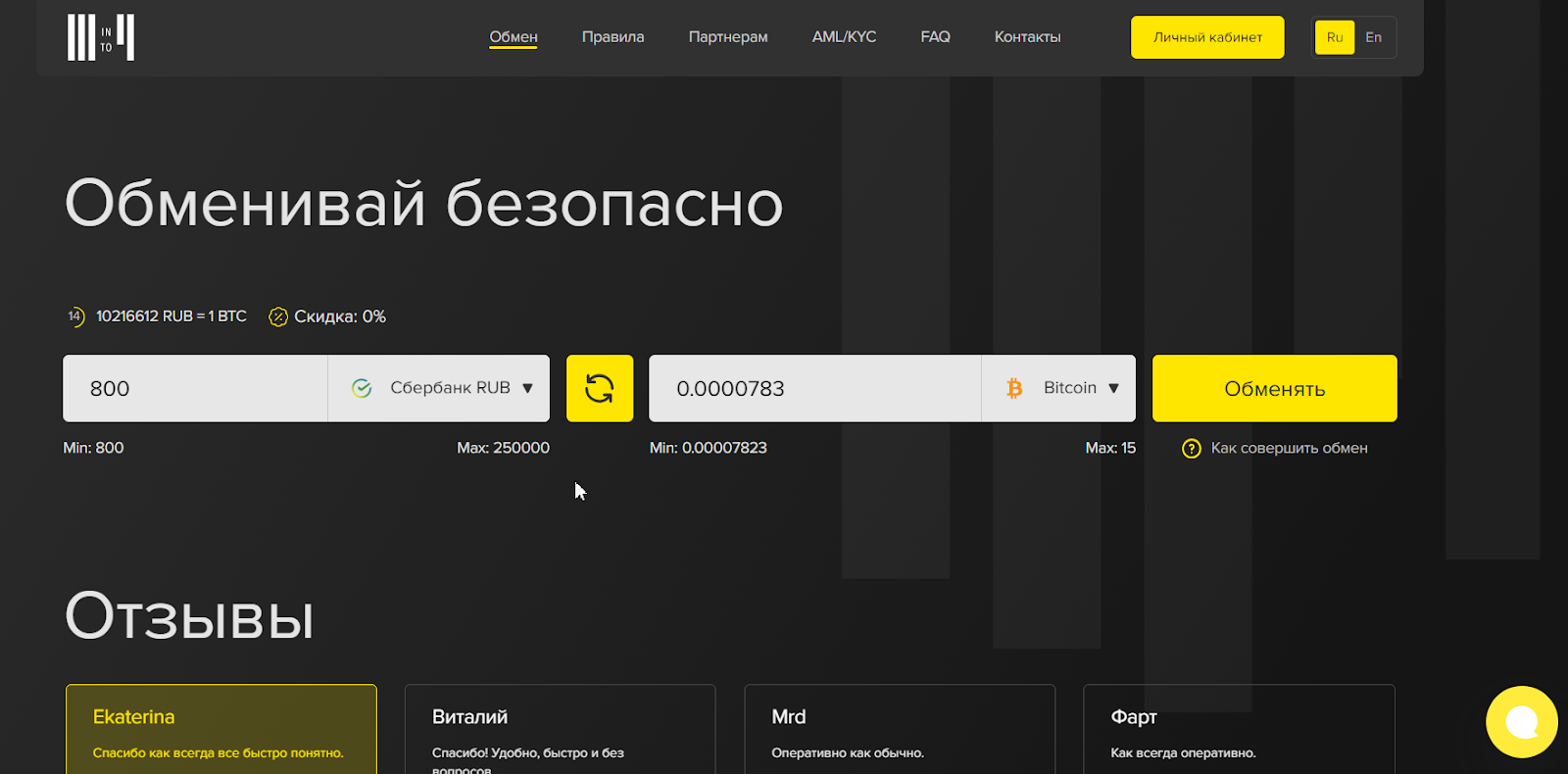Select the Фарт review card
Viewport: 1568px width, 774px height.
tap(1239, 729)
